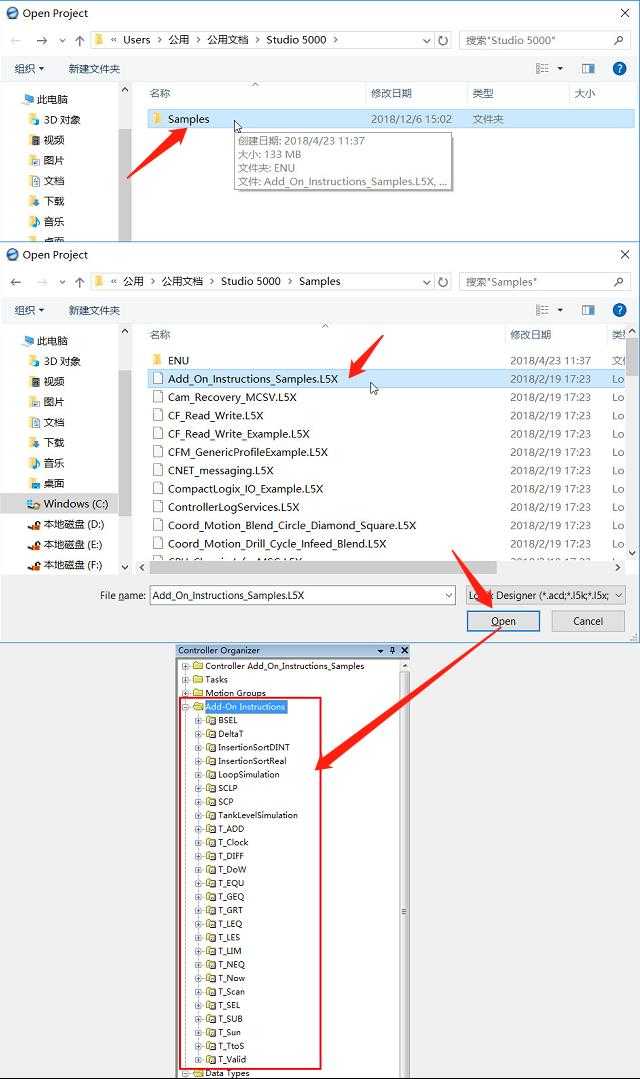Select the T_Valid instruction

(232, 1060)
